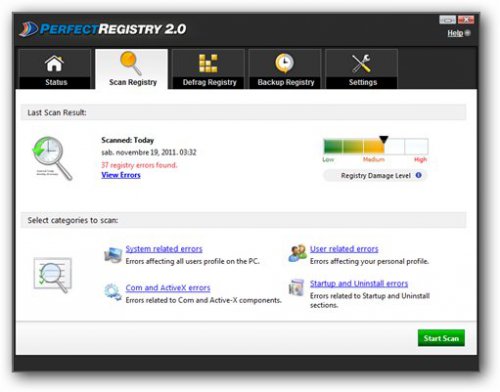This screenshot has height=392, width=500.
Task: Click the scan categories checklist magnifier icon
Action: coord(53,275)
